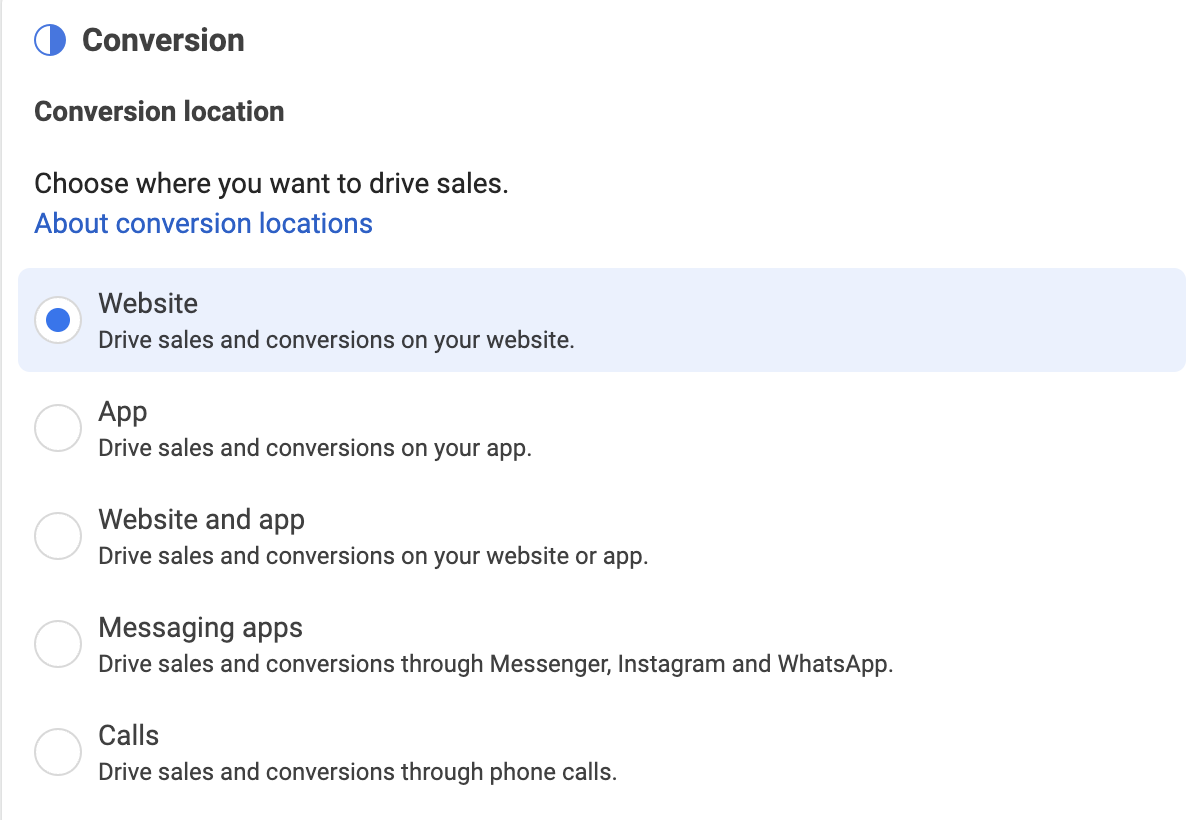Open the About conversion locations link

tap(203, 223)
